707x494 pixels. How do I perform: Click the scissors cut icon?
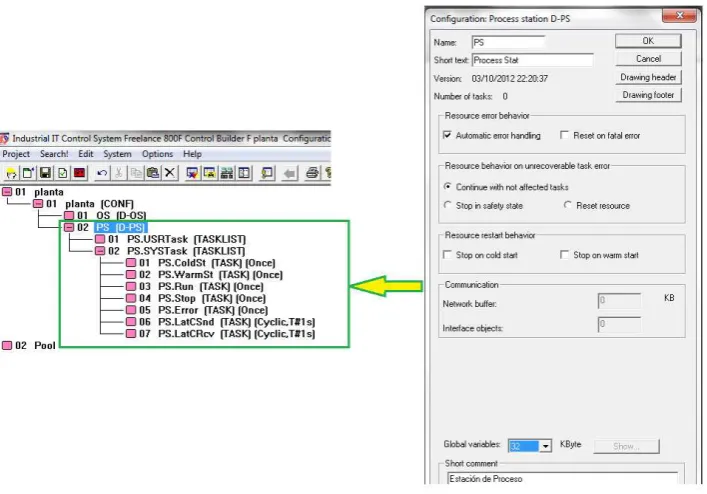pyautogui.click(x=119, y=173)
